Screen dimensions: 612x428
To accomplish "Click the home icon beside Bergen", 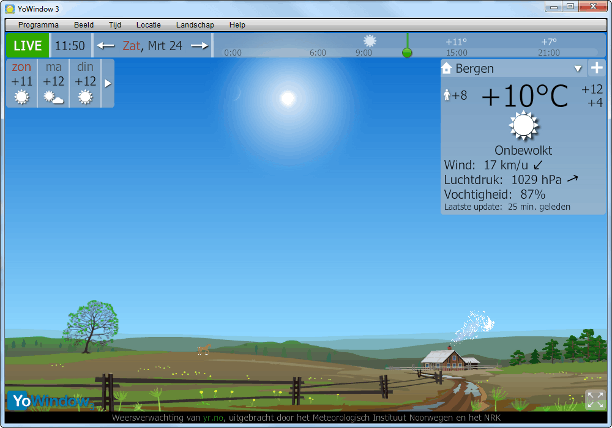I will pyautogui.click(x=447, y=70).
